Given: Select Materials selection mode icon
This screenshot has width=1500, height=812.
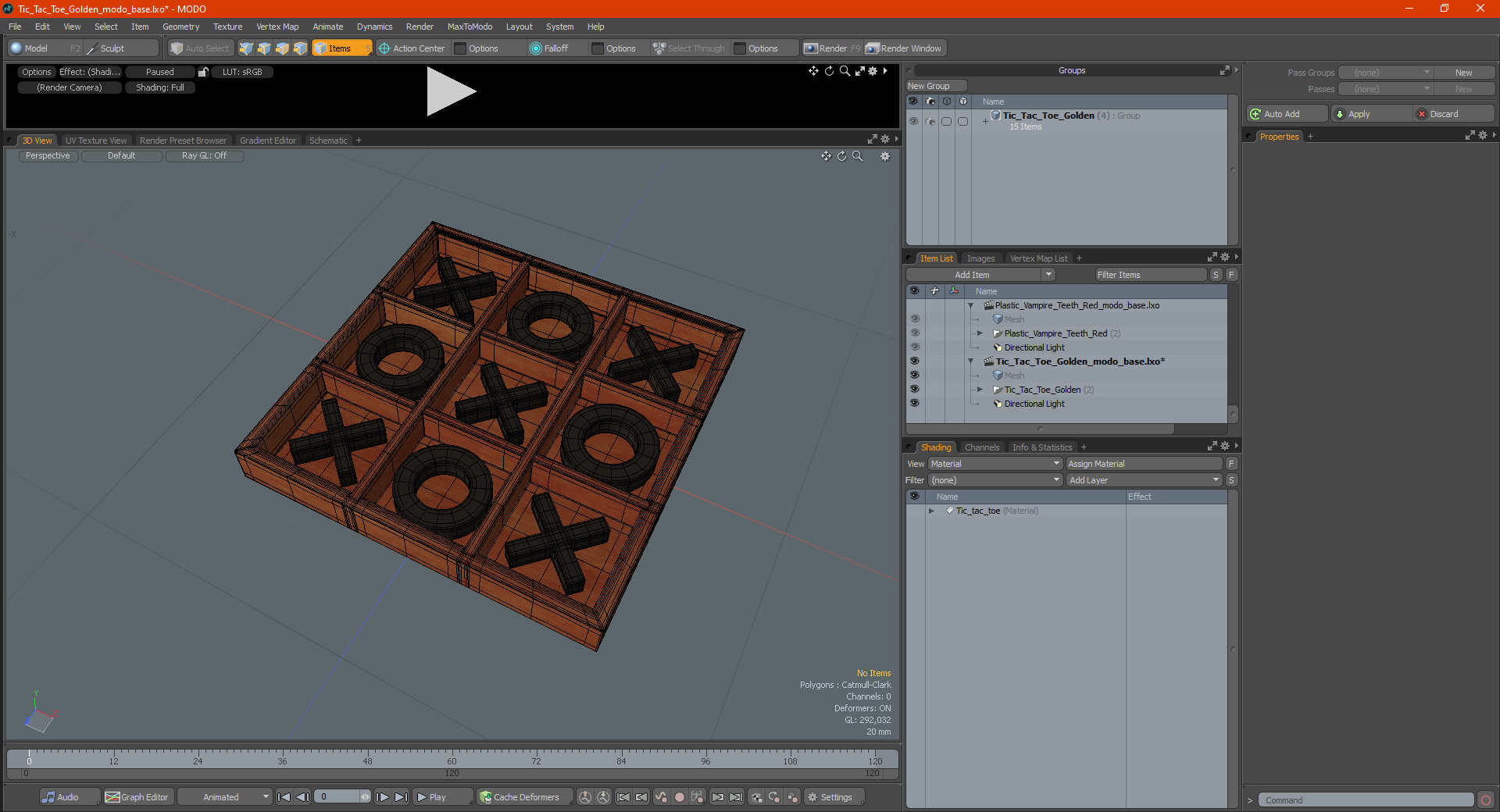Looking at the screenshot, I should click(300, 48).
